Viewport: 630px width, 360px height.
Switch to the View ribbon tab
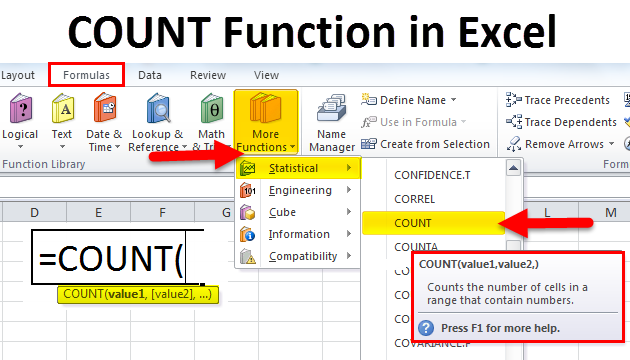[x=266, y=75]
